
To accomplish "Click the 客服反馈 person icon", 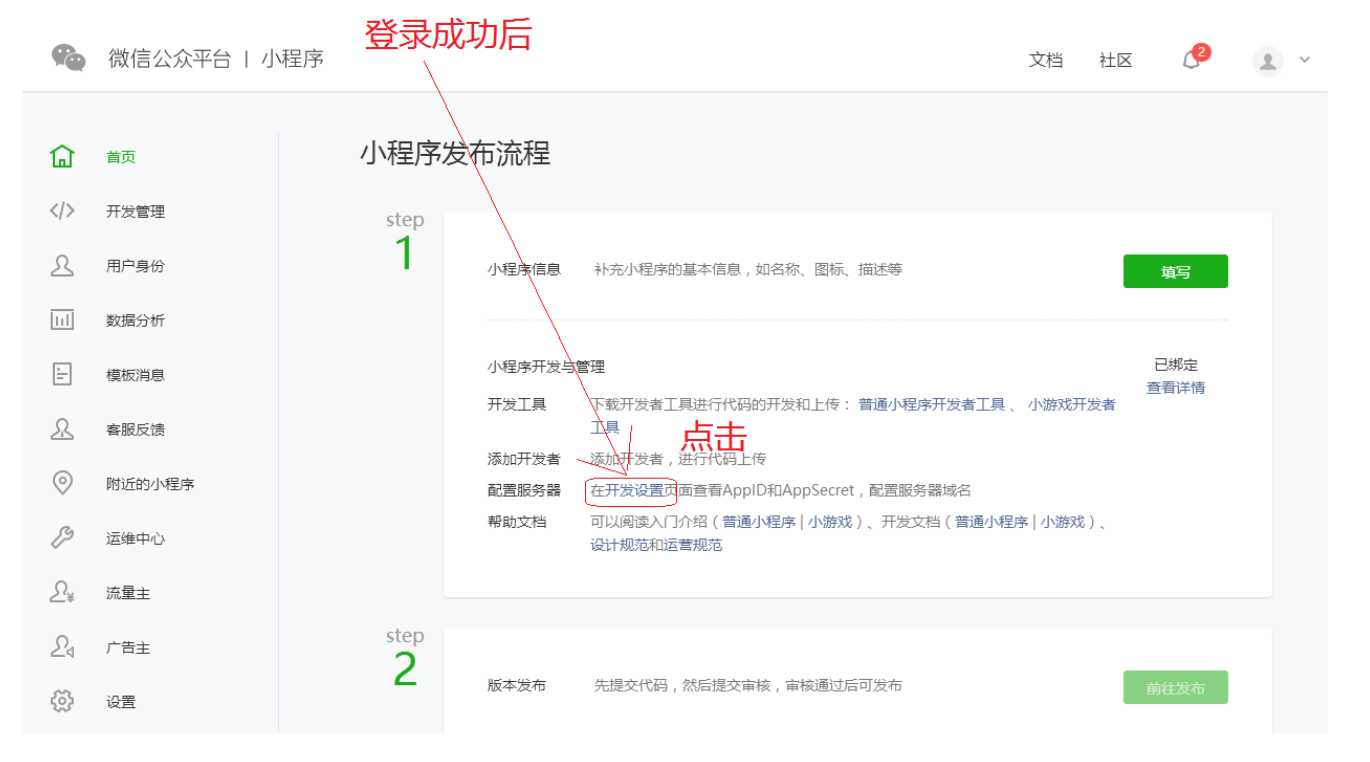I will click(x=62, y=429).
